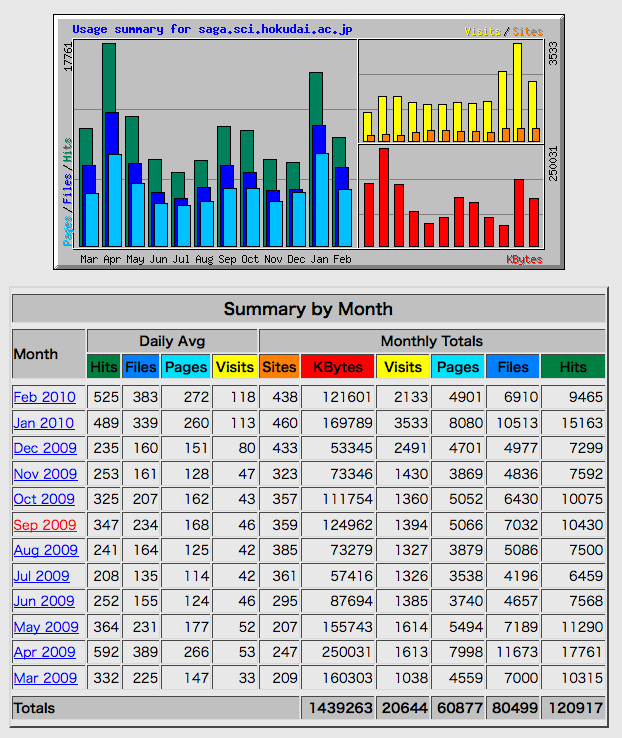
Task: Open the Nov 2009 monthly report link
Action: [x=45, y=474]
